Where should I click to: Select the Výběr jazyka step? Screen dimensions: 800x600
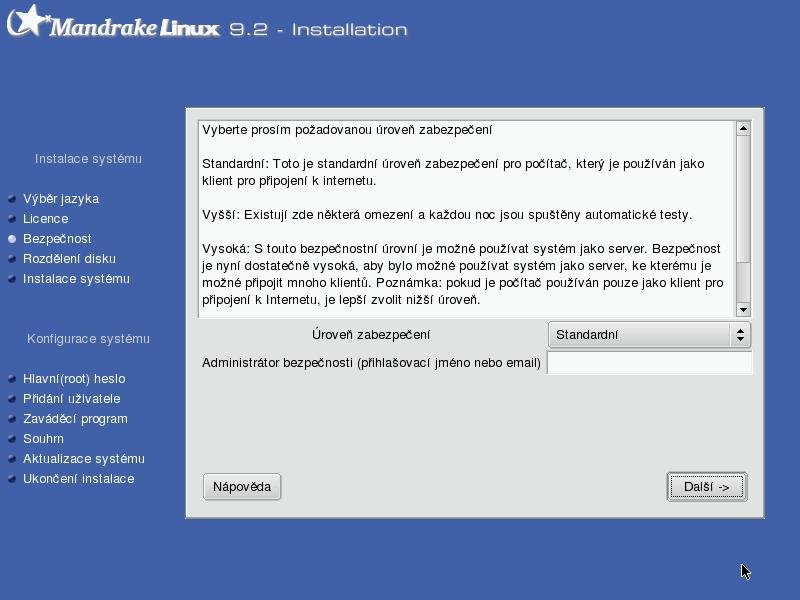[61, 199]
